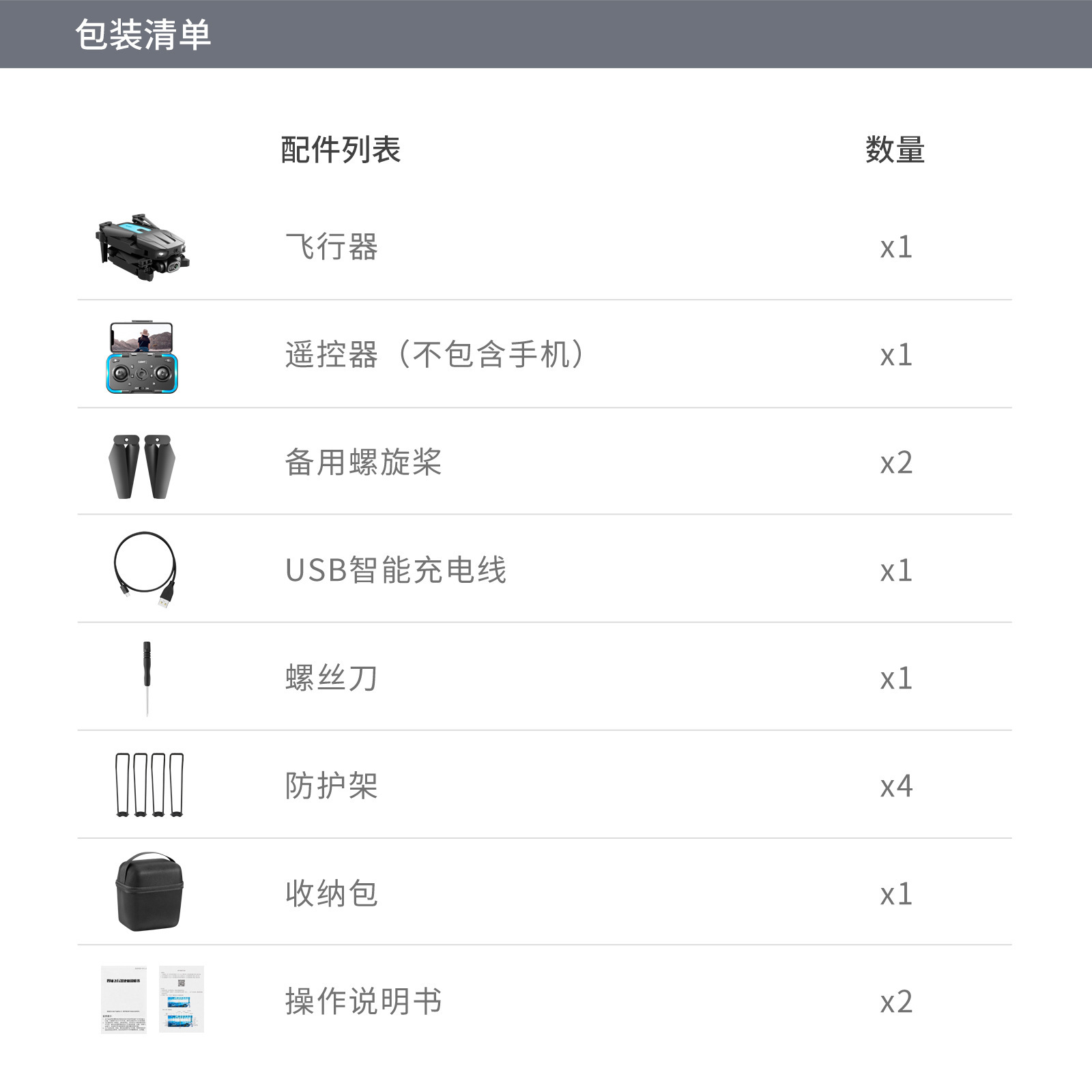Open the instruction manual pages image

coord(152,999)
